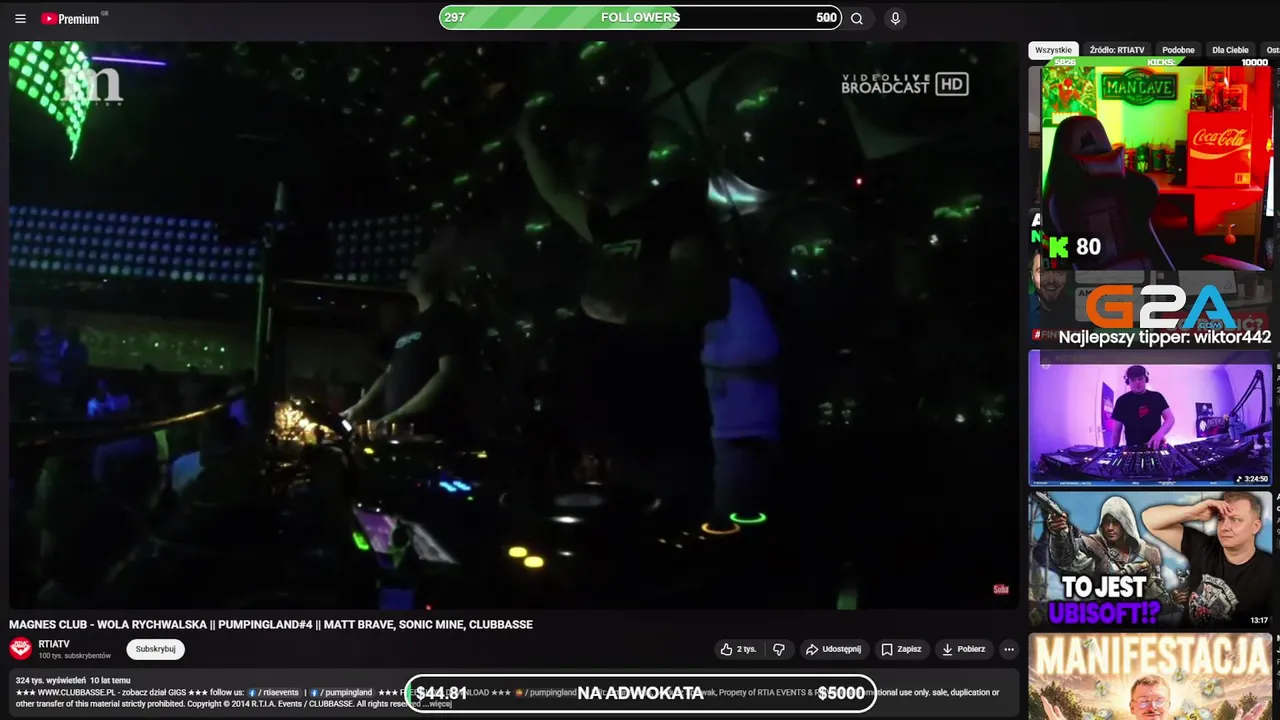This screenshot has width=1280, height=720.
Task: Select the Źródło: RTIATV chip
Action: click(1117, 50)
